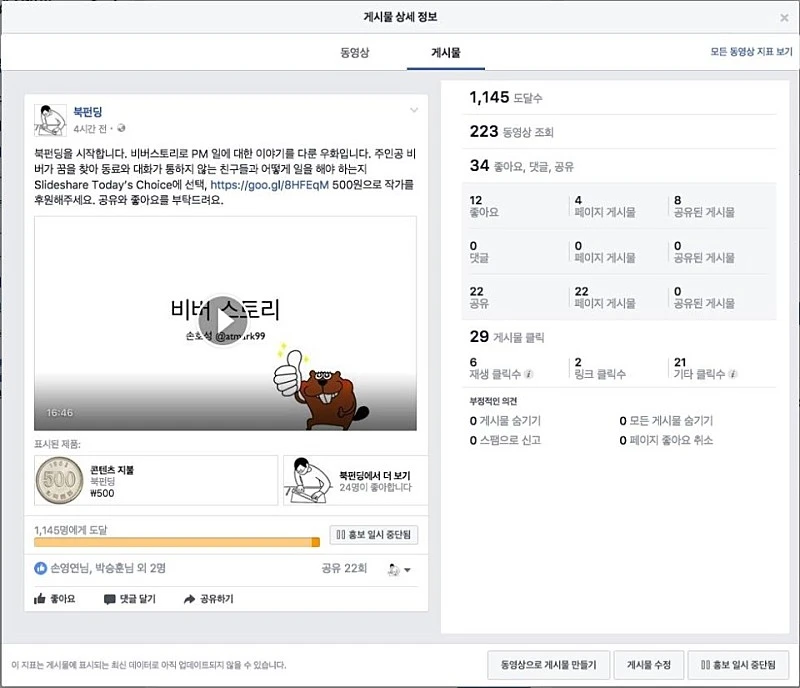Screen dimensions: 800x688
Task: Click the info icon next to 기타 클릭수
Action: pos(733,374)
